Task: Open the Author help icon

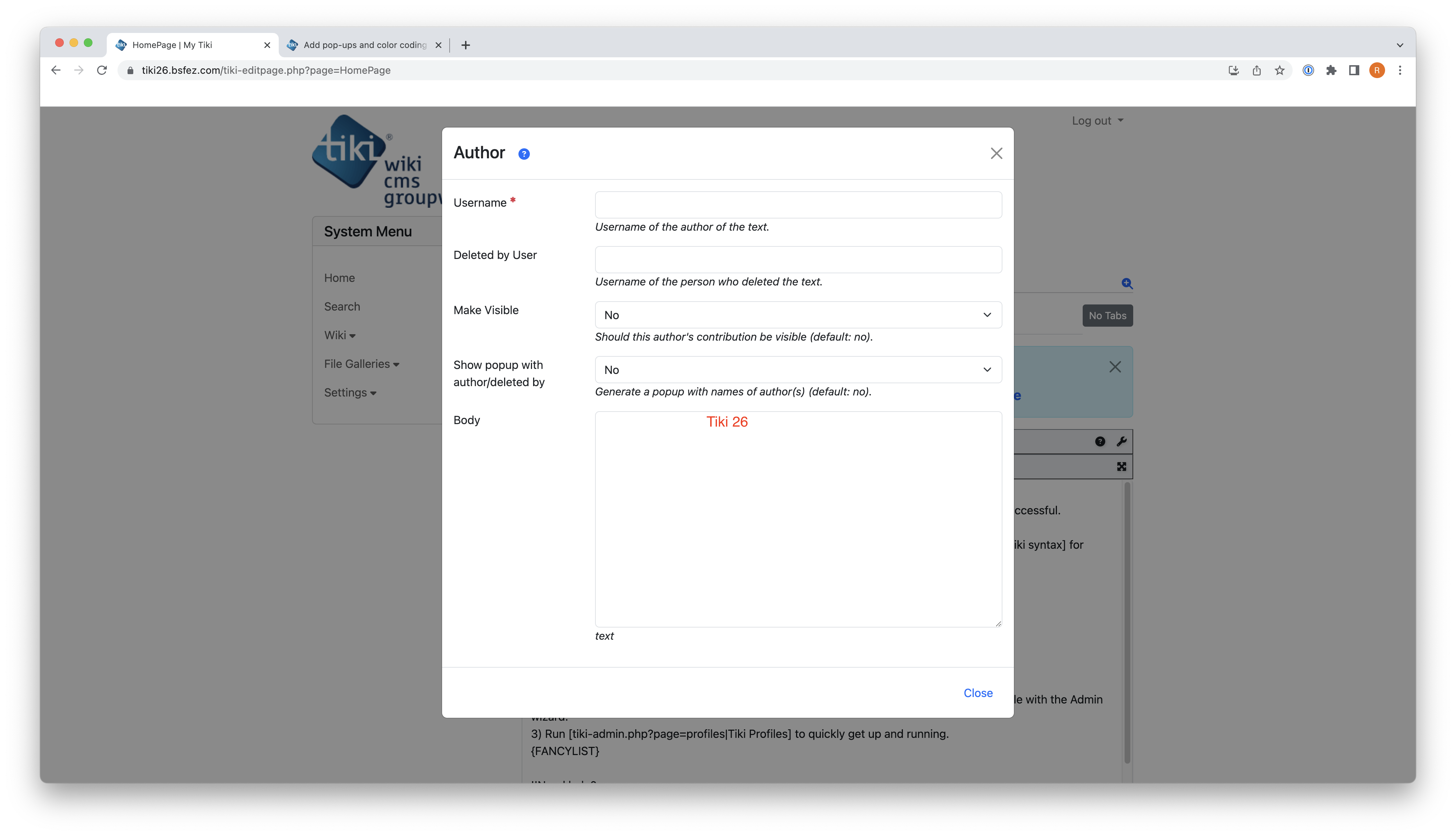Action: click(524, 154)
